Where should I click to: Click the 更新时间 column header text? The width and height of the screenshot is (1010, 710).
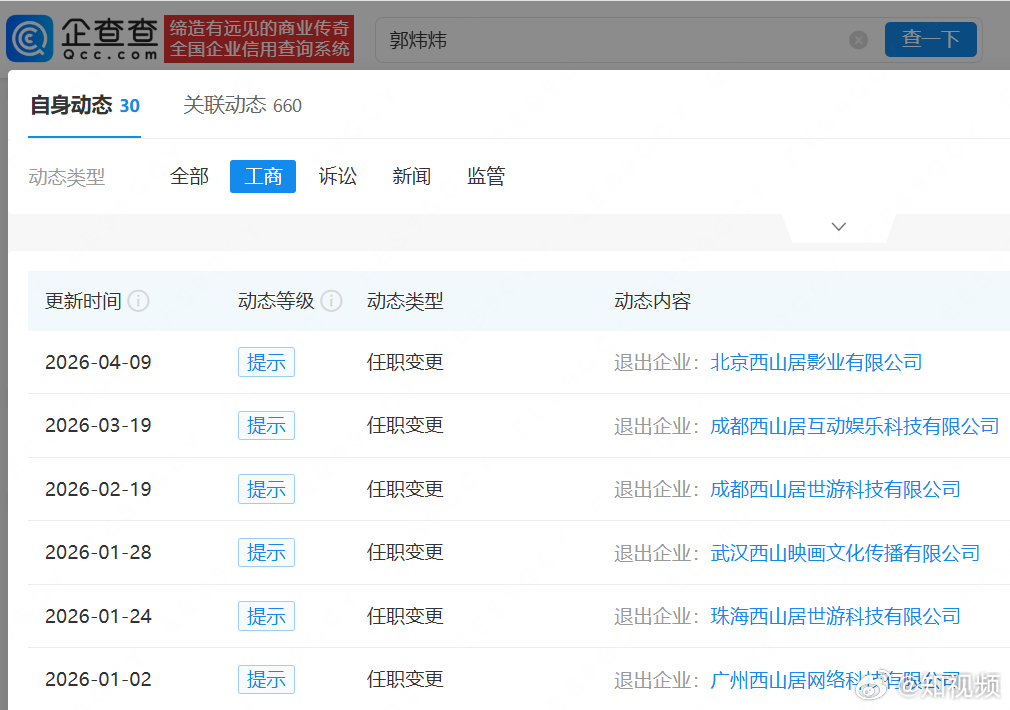(83, 301)
